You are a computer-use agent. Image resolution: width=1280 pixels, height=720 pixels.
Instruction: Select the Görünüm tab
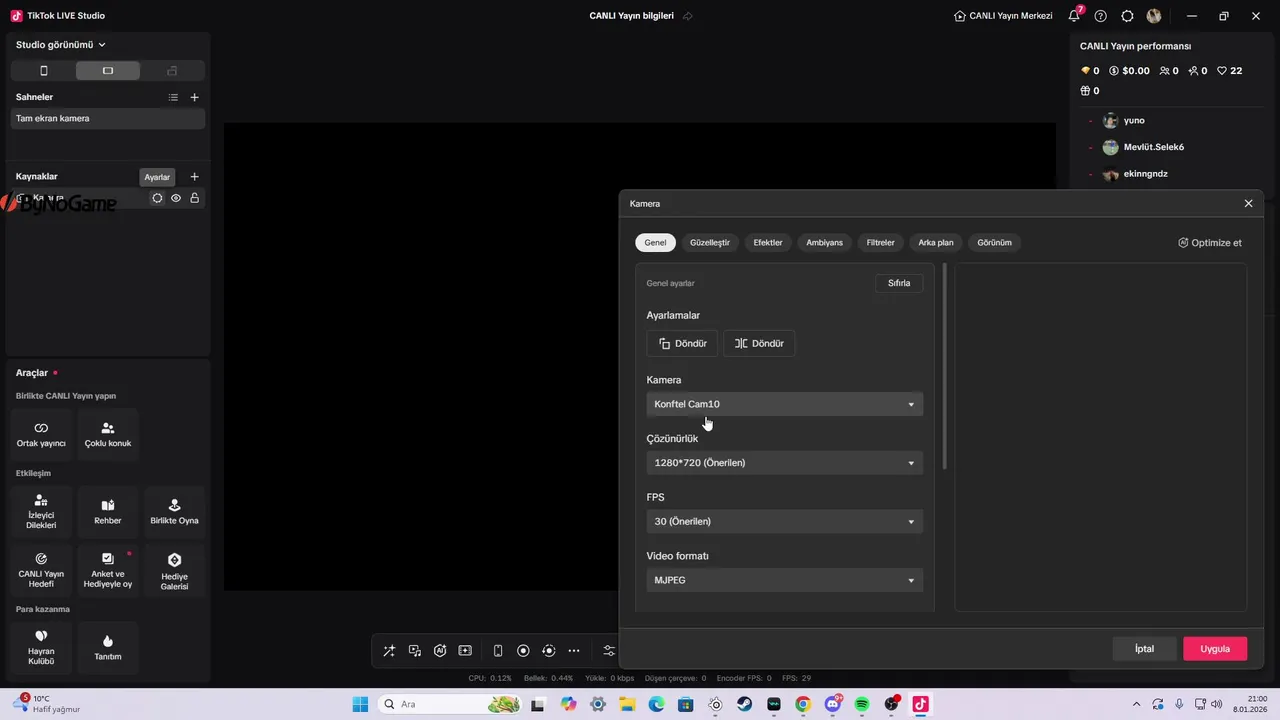pyautogui.click(x=995, y=243)
